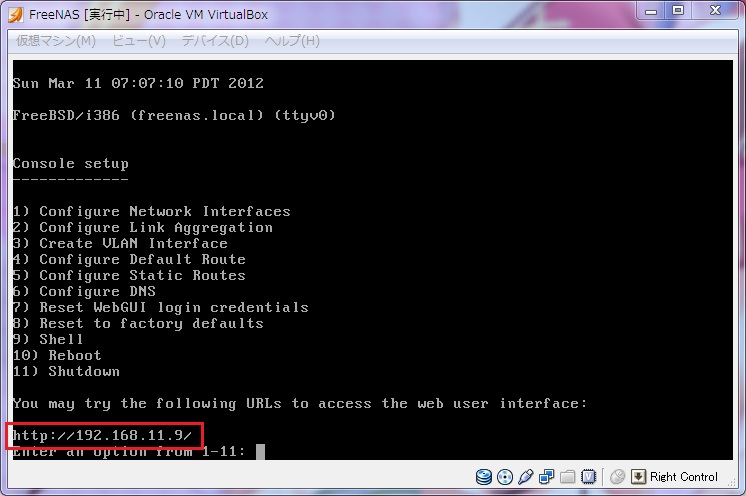Click '8) Reset to factory defaults' line
The width and height of the screenshot is (746, 496).
point(138,323)
